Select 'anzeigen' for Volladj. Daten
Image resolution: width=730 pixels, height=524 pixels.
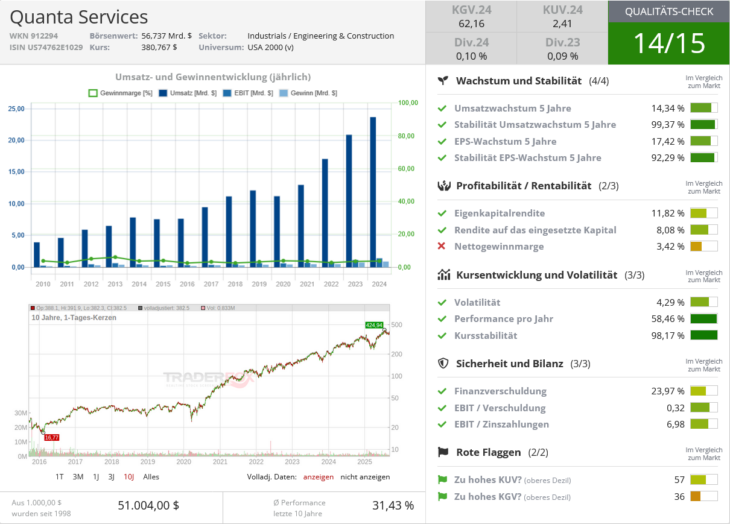click(x=318, y=477)
